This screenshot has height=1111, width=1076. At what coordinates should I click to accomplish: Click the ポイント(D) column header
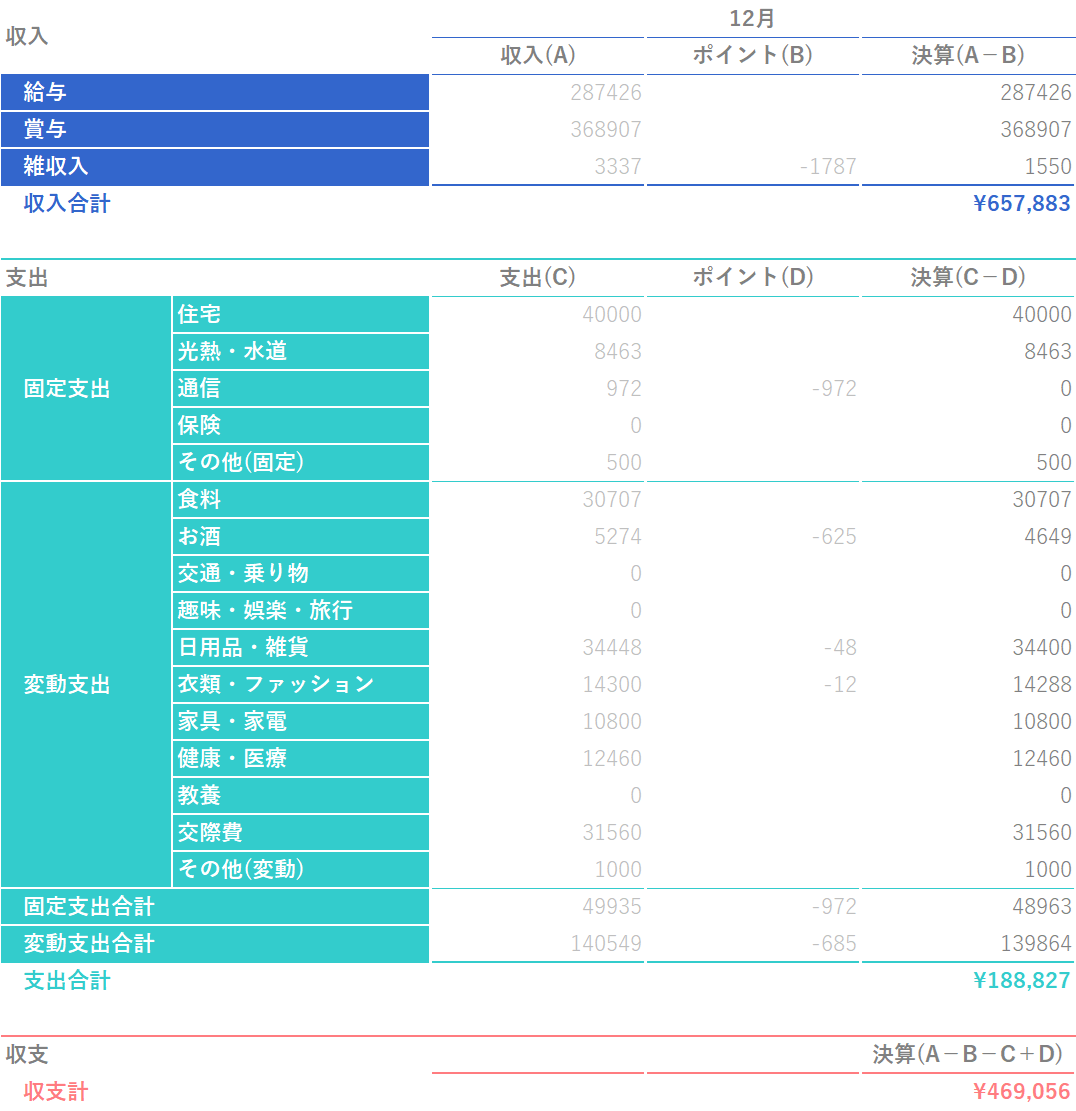click(x=752, y=278)
